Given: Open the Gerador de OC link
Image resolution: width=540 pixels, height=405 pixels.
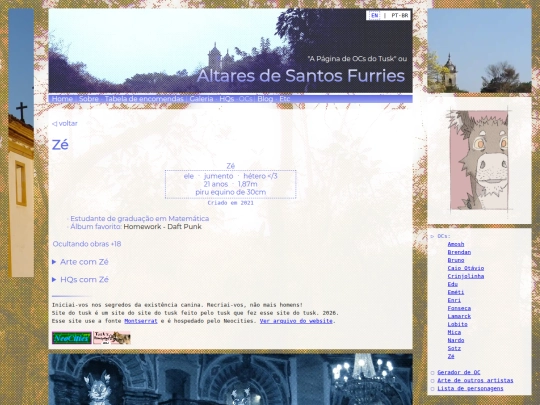Looking at the screenshot, I should tap(458, 372).
